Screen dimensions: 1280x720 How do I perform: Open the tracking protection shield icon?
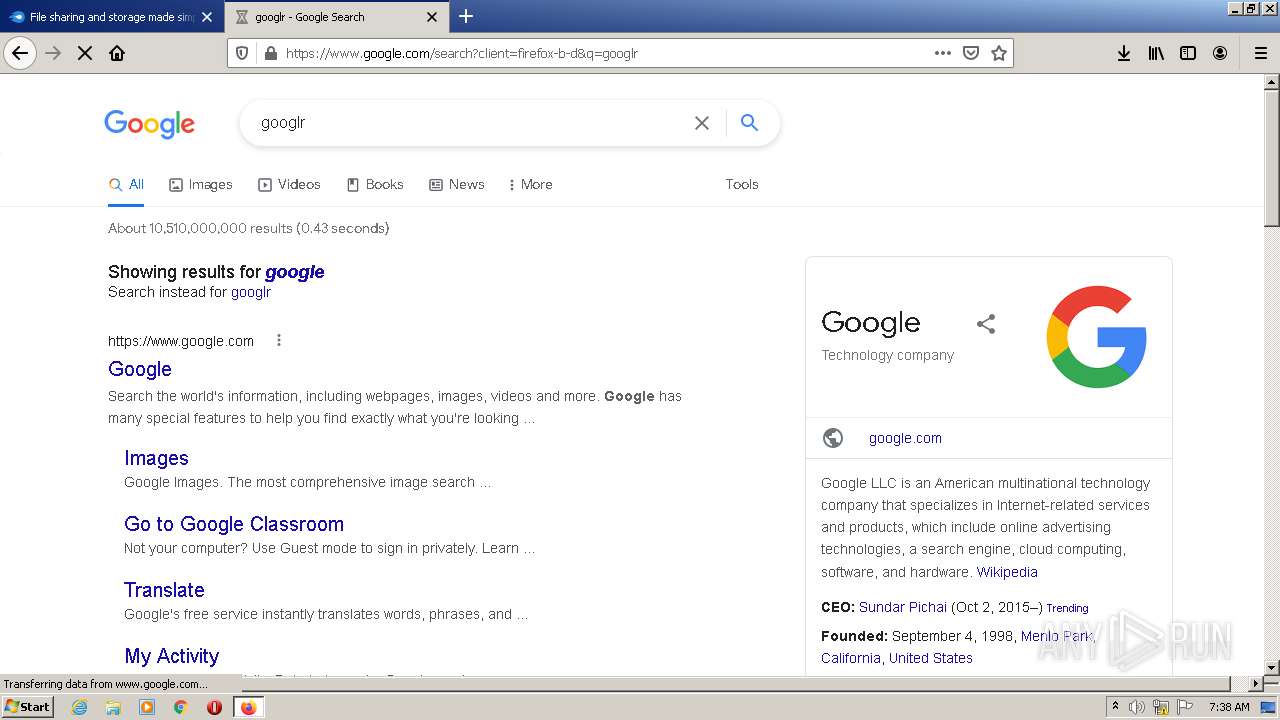[241, 53]
